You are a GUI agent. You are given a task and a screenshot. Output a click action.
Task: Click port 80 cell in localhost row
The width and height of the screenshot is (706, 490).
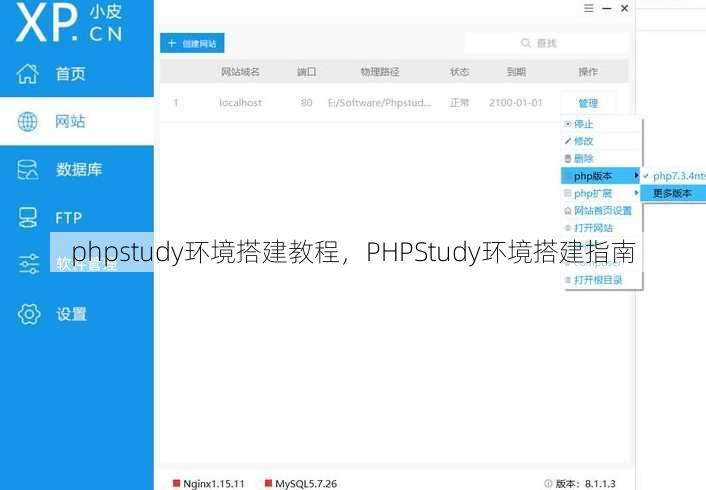pos(306,103)
